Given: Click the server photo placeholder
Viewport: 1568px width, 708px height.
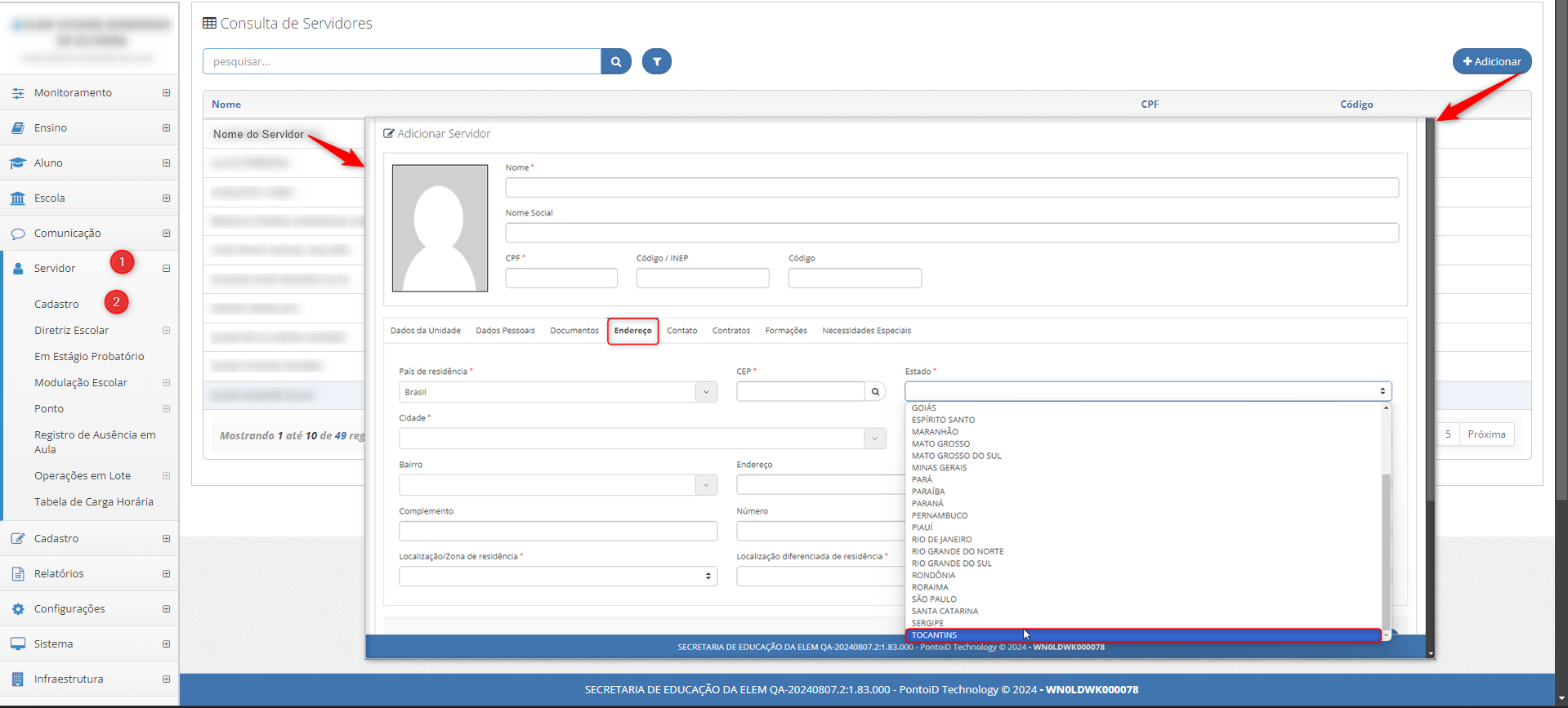Looking at the screenshot, I should tap(440, 228).
